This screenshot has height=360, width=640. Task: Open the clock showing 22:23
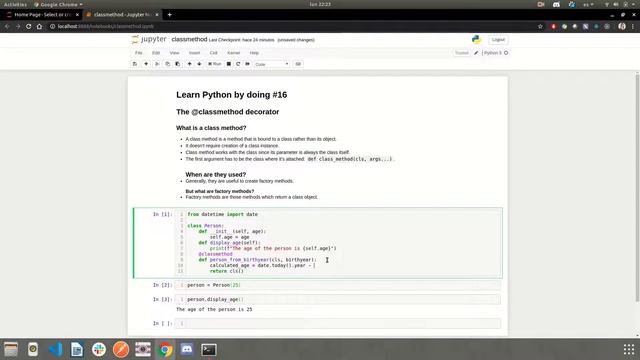pyautogui.click(x=320, y=4)
